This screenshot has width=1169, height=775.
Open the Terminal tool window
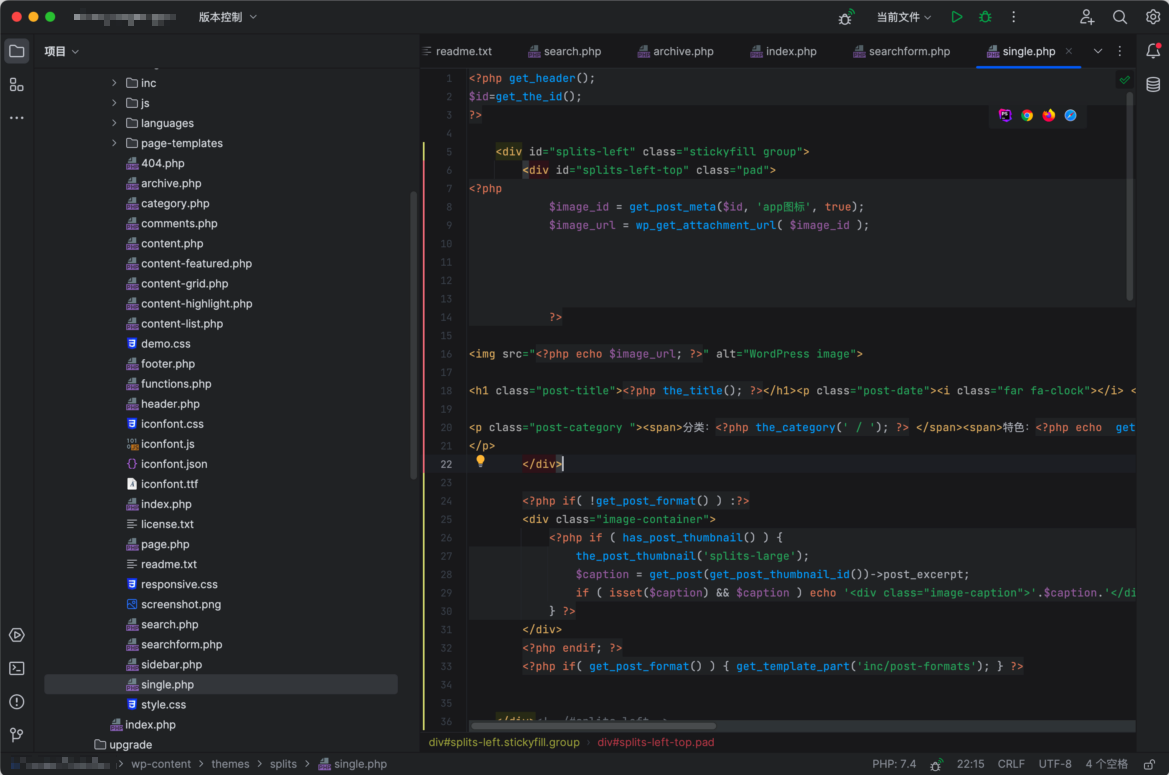point(16,668)
